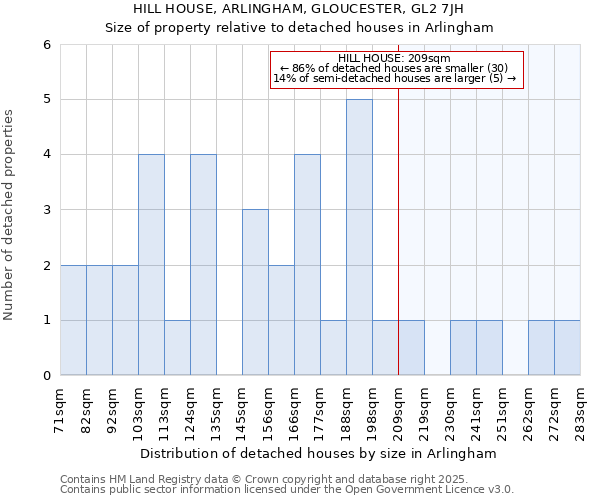600x500 pixels.
Task: Select the first bar starting at 71sqm
Action: pyautogui.click(x=73, y=320)
